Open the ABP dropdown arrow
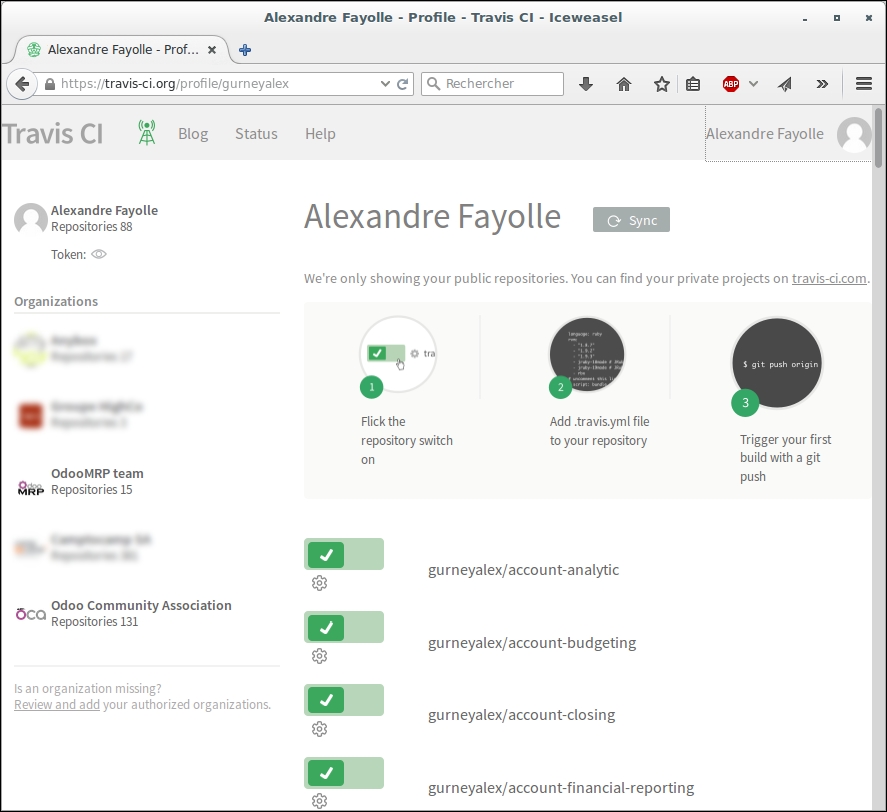Screen dimensions: 887x812 [x=753, y=84]
